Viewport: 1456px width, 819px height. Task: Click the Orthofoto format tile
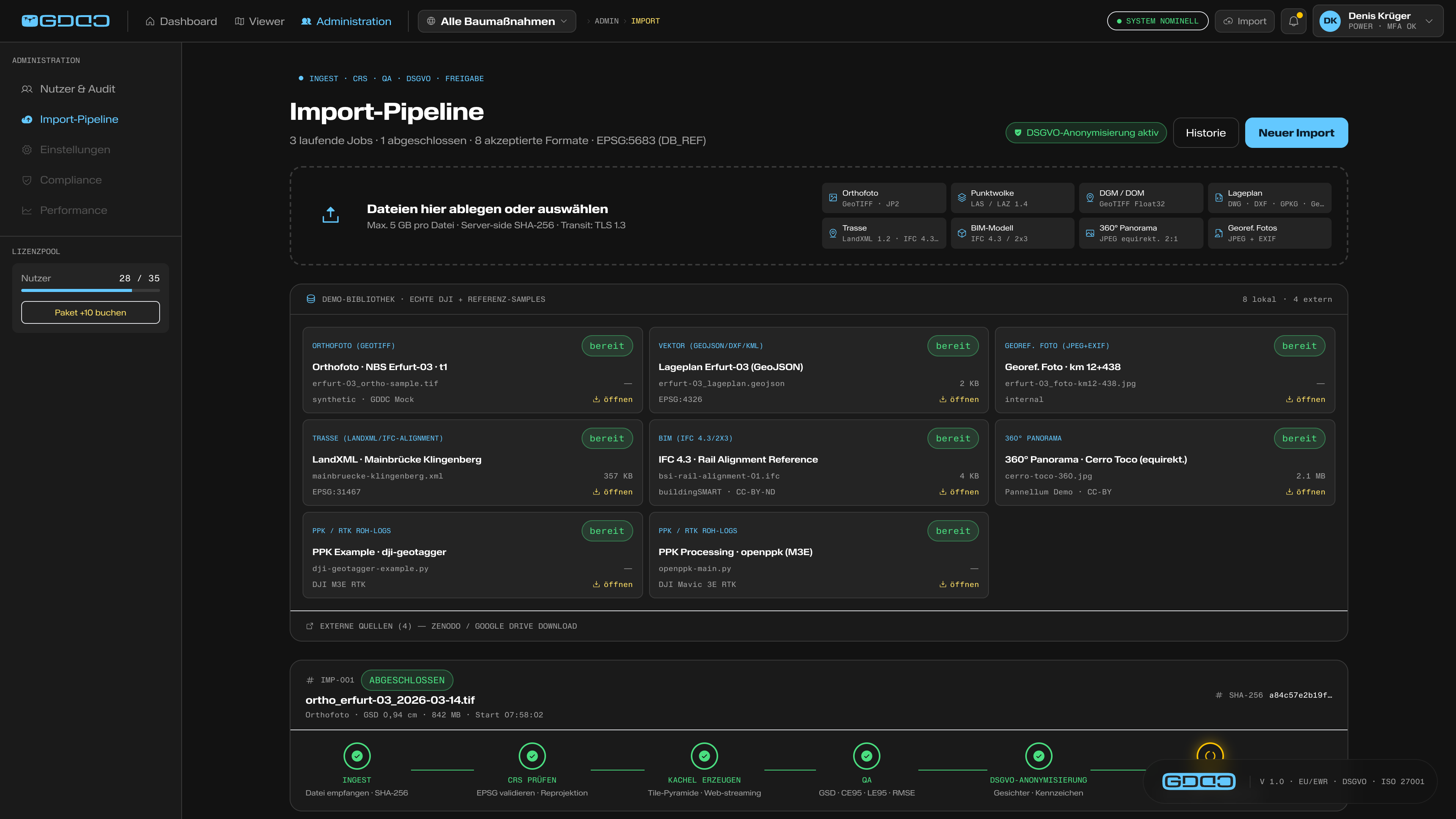point(883,198)
